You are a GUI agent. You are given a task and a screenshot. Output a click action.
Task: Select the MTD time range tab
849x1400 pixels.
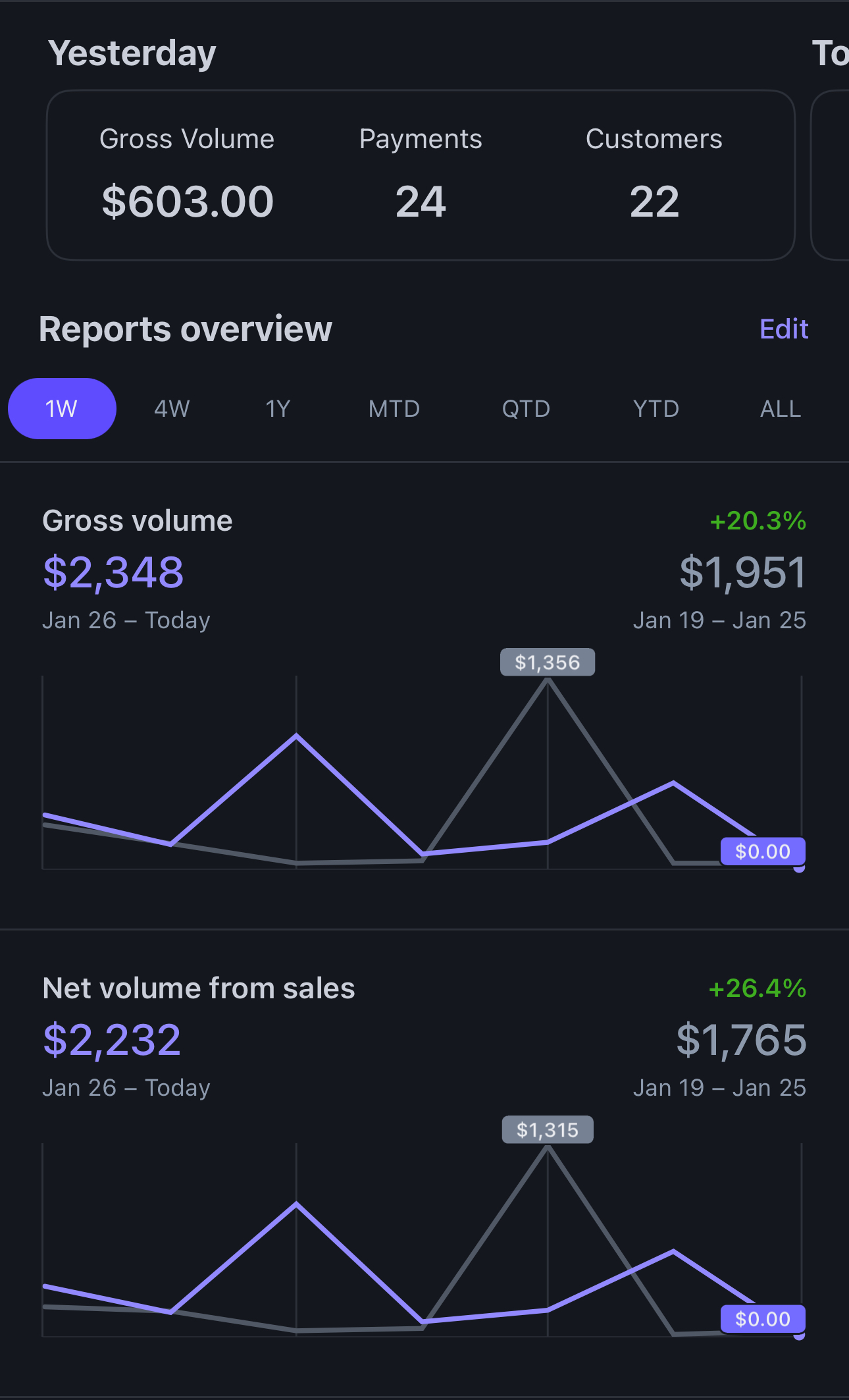point(394,409)
